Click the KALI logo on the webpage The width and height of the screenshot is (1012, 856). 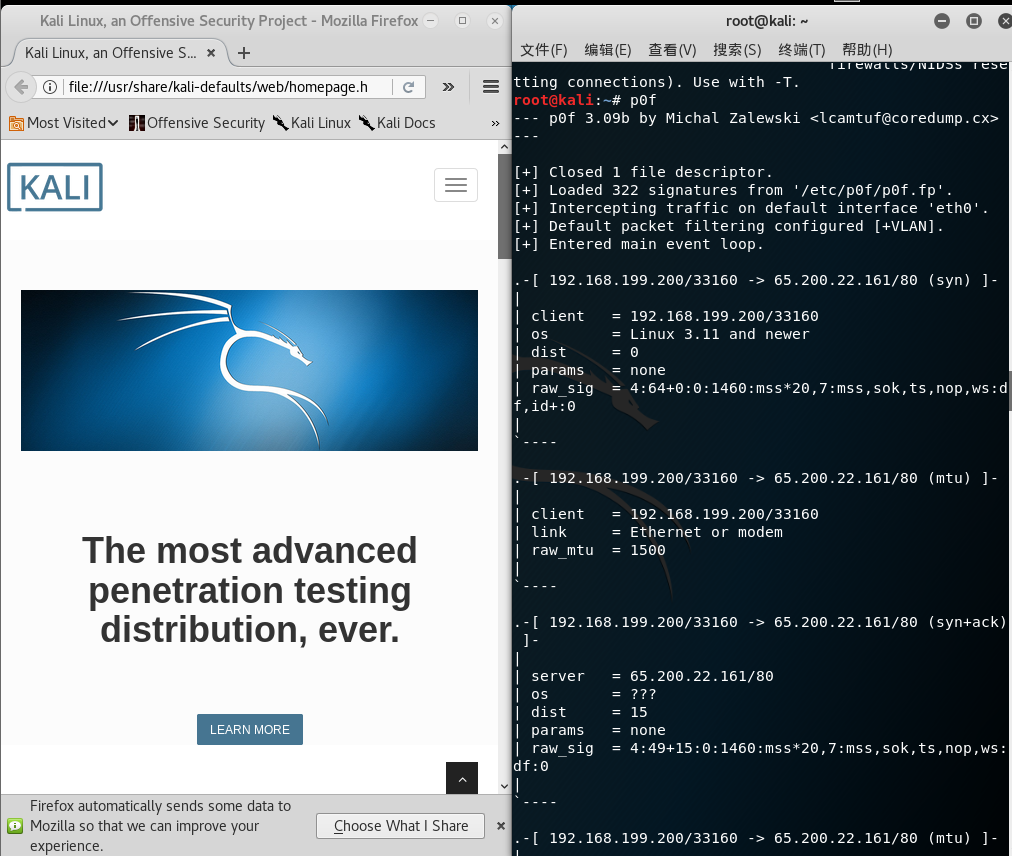[54, 186]
